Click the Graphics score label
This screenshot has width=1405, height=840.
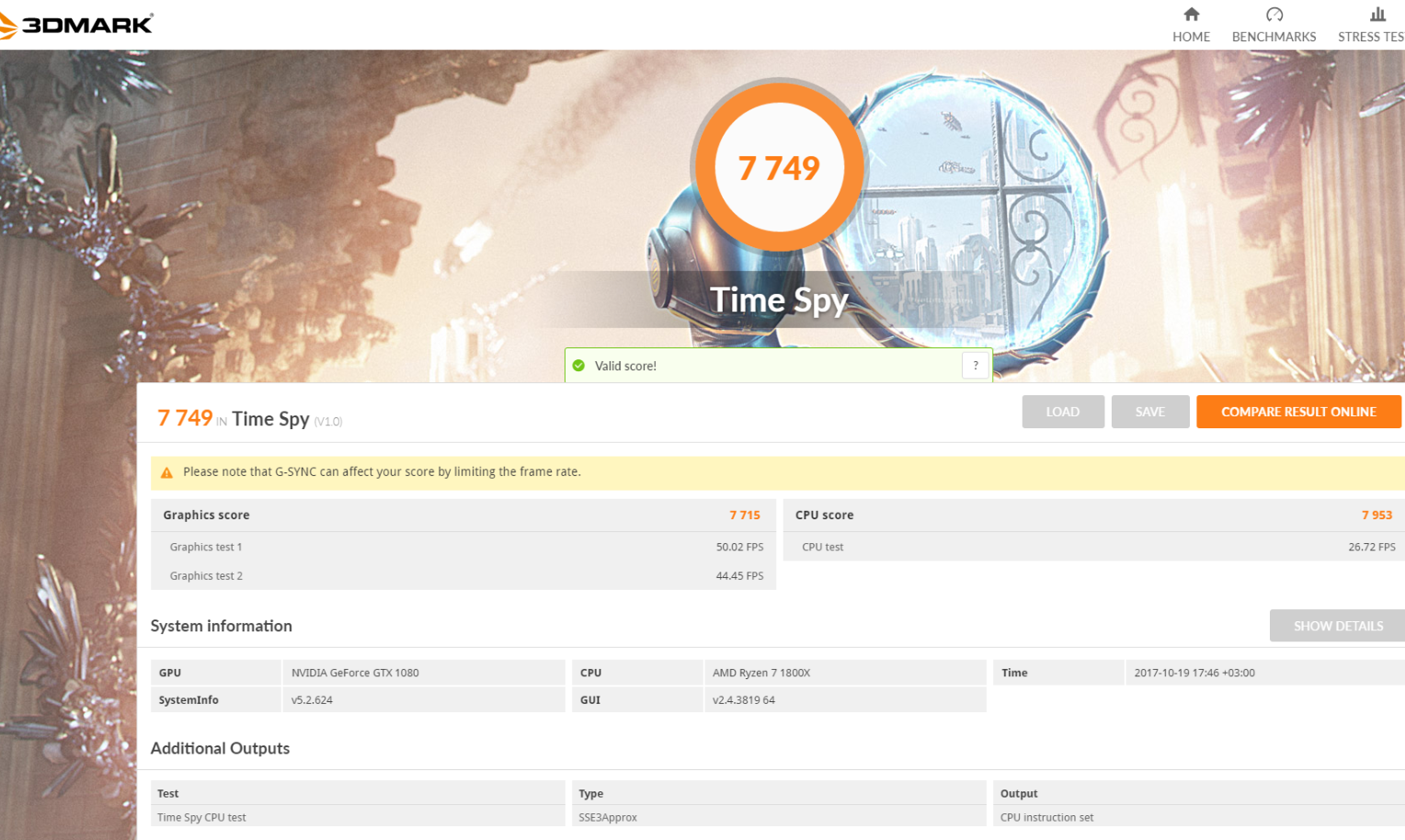(x=206, y=516)
